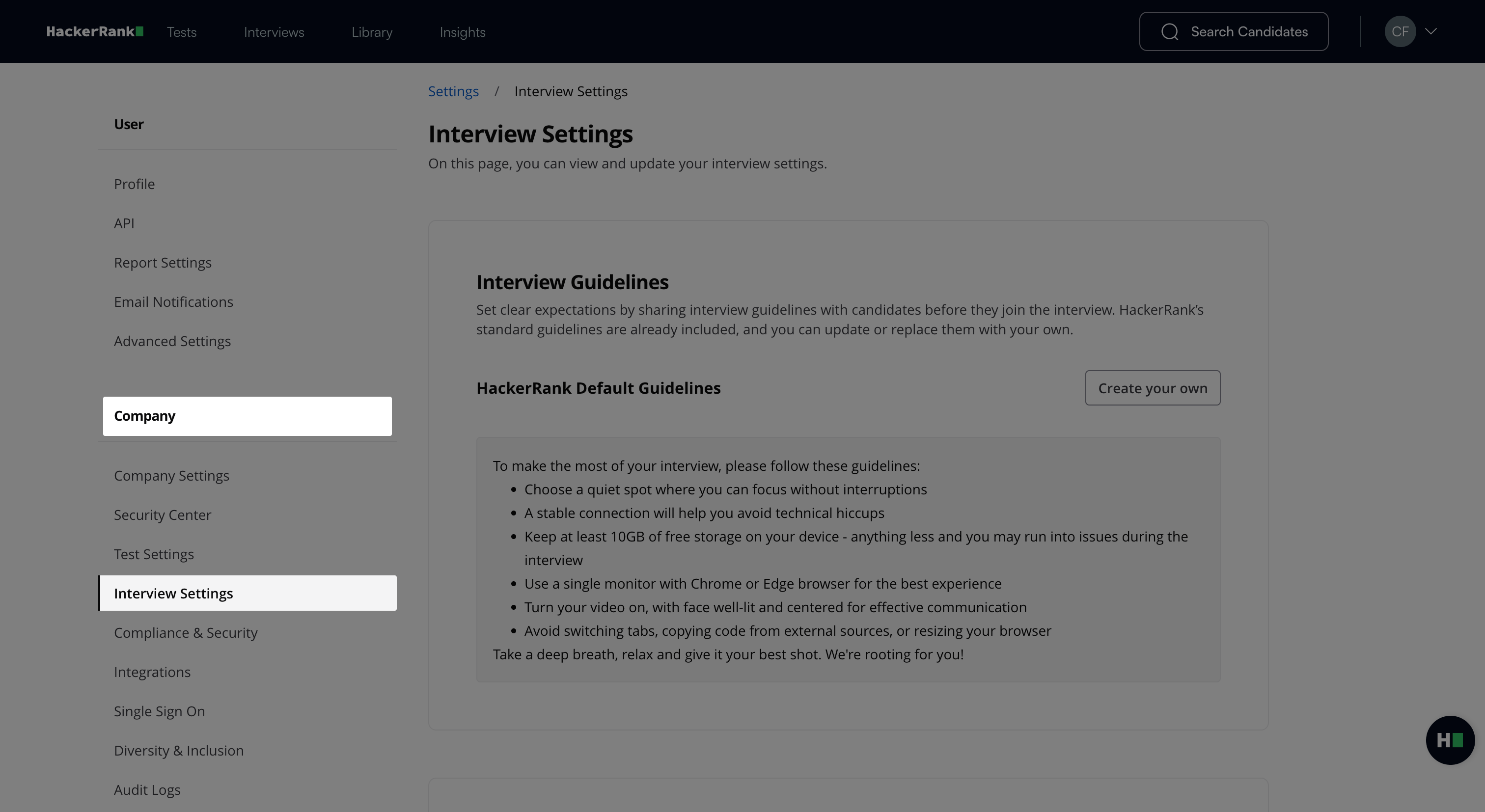The width and height of the screenshot is (1485, 812).
Task: Click the Interview Guidelines heading
Action: (572, 282)
